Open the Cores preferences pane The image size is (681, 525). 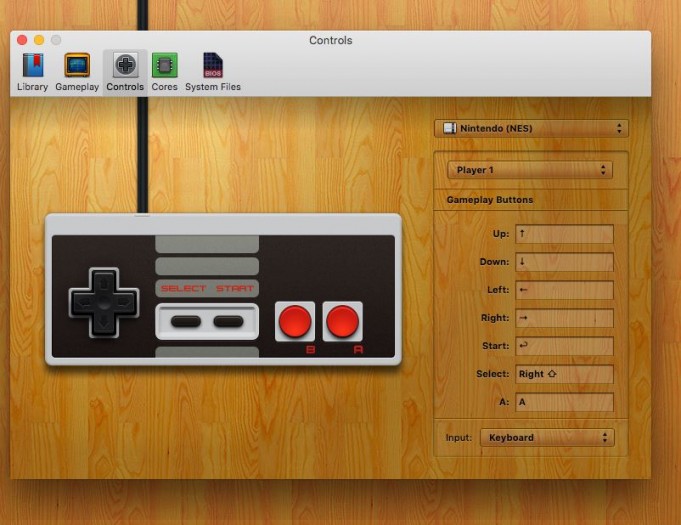[x=165, y=72]
